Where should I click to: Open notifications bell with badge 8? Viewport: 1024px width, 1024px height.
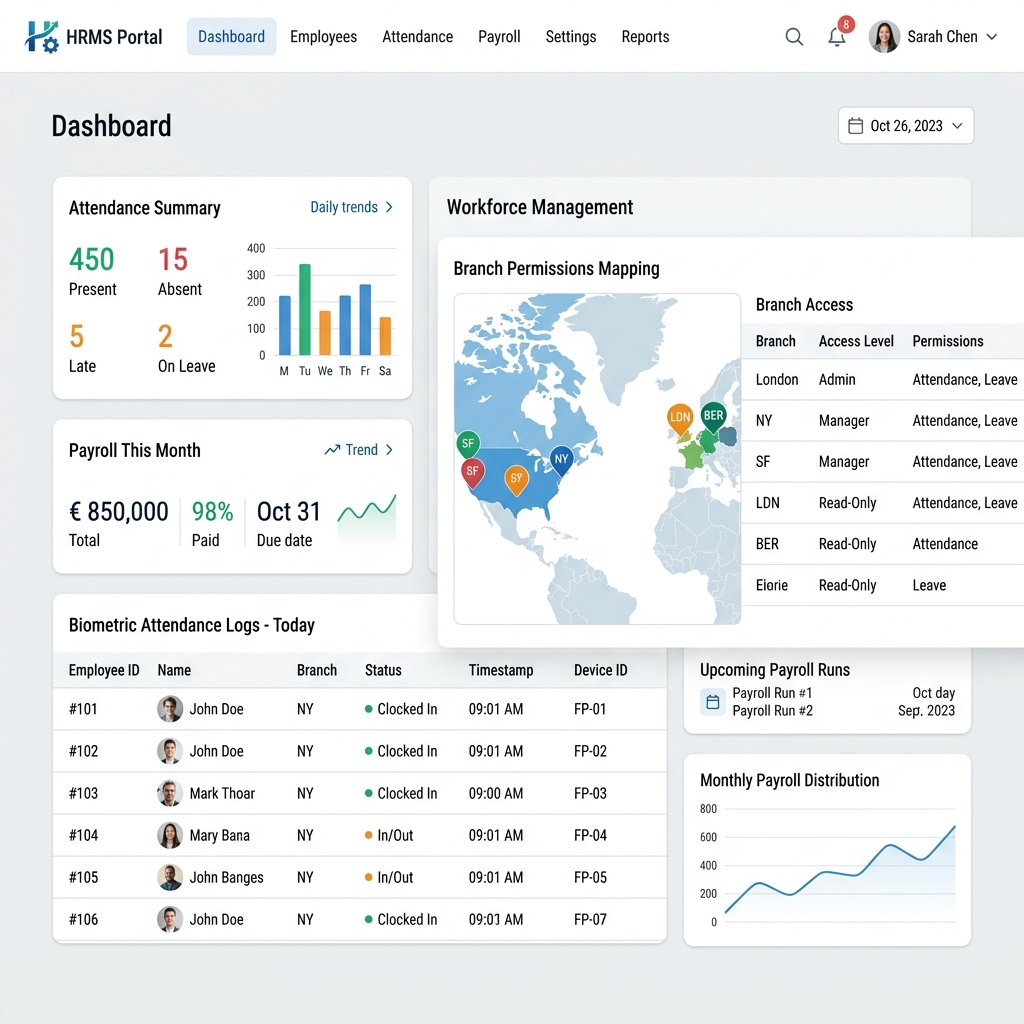(837, 36)
